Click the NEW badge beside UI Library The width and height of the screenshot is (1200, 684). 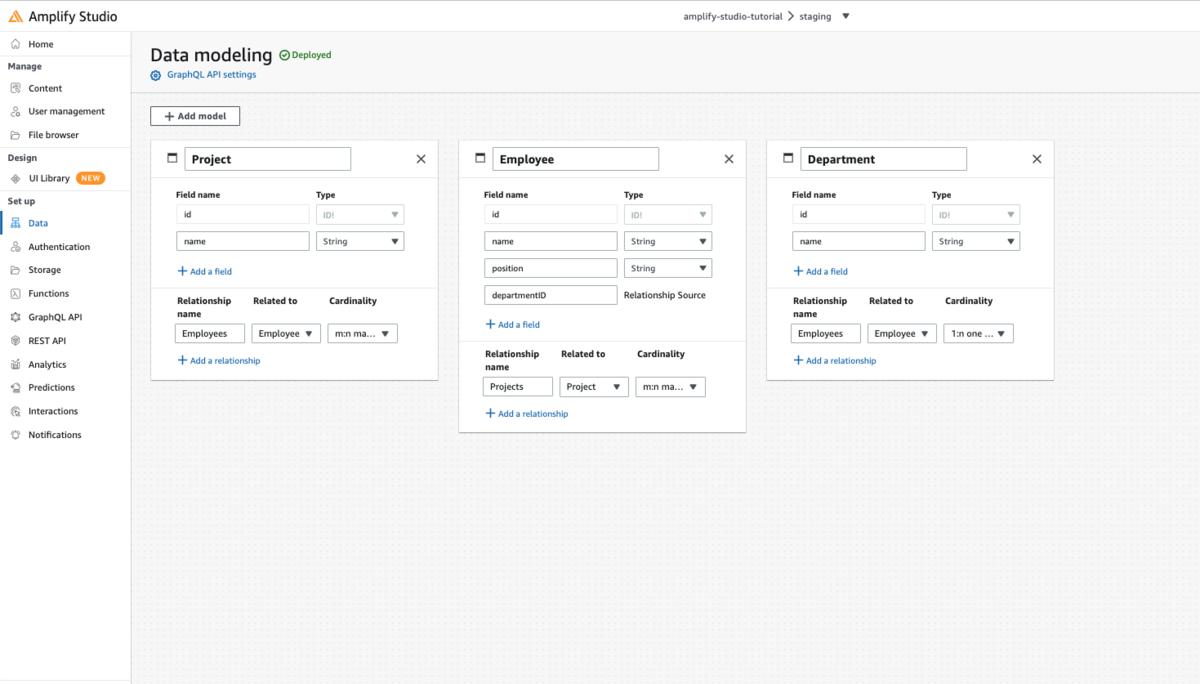coord(91,178)
